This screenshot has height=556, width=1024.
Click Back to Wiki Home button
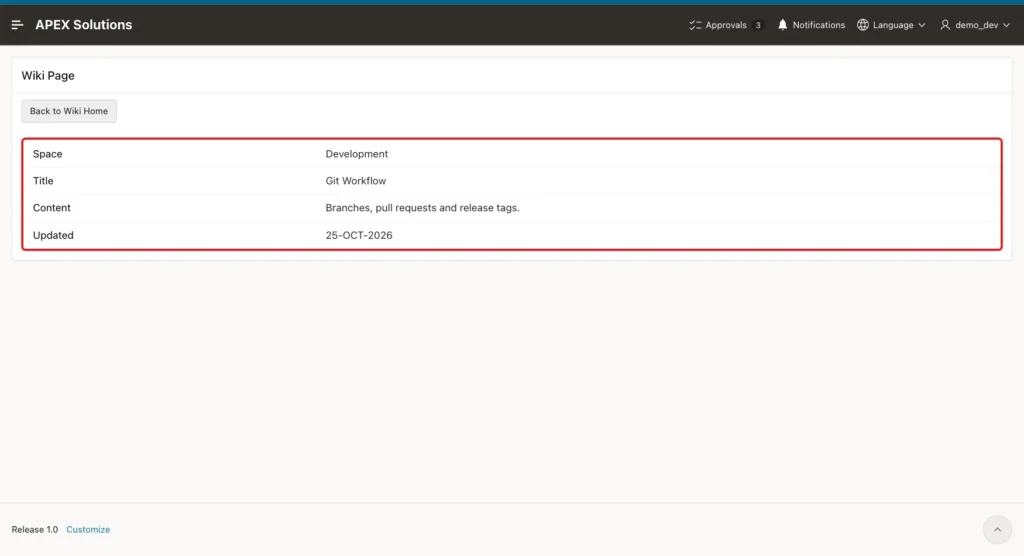(69, 111)
